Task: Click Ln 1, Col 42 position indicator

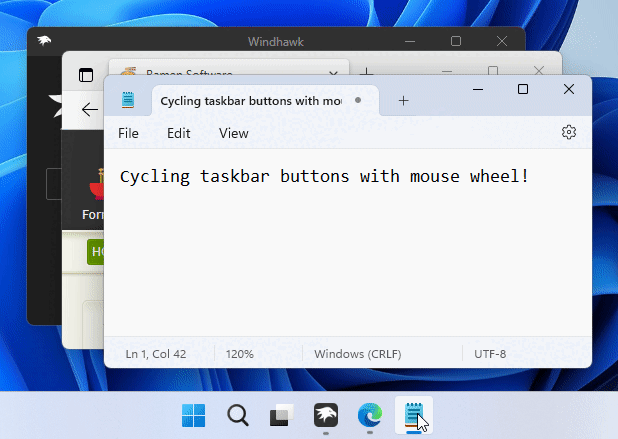Action: (x=156, y=354)
